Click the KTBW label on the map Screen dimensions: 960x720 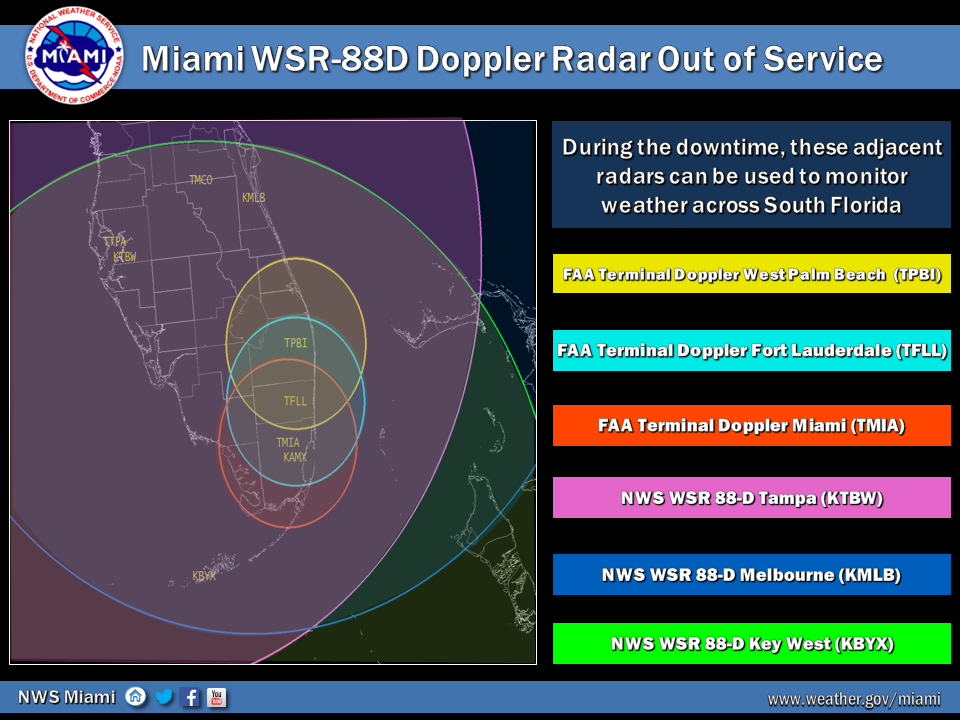(x=125, y=257)
